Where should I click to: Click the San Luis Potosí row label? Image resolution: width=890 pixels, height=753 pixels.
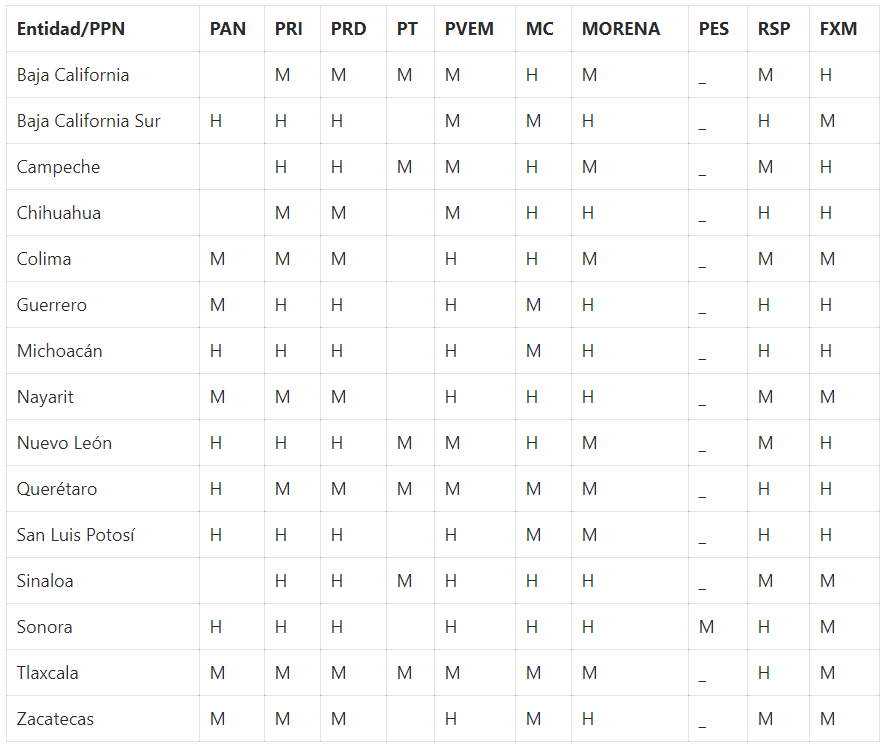pyautogui.click(x=76, y=535)
